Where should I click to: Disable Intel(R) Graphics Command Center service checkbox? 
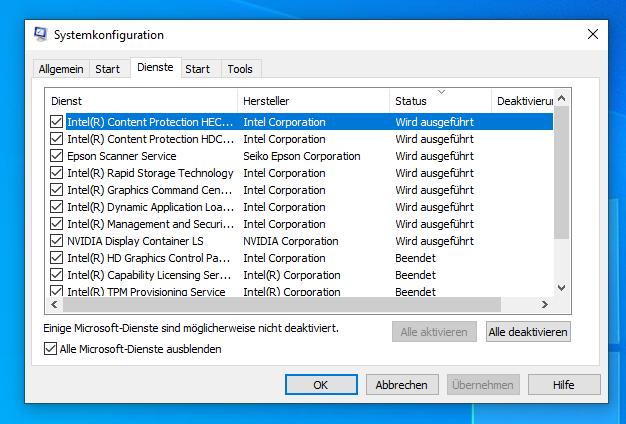point(57,190)
